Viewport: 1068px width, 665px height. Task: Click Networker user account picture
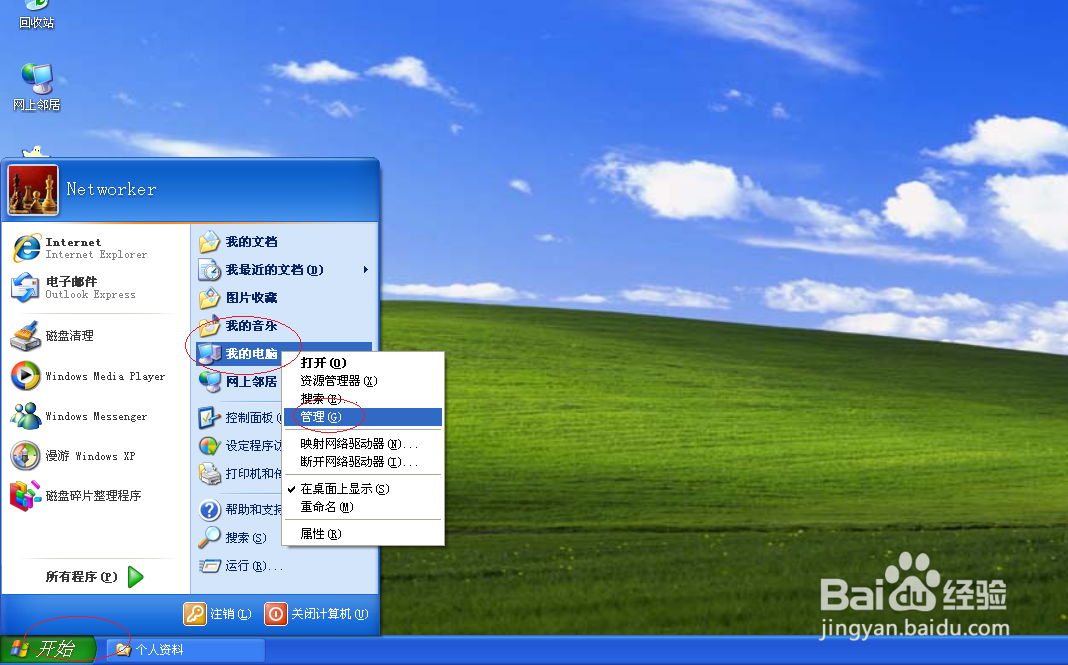coord(33,189)
